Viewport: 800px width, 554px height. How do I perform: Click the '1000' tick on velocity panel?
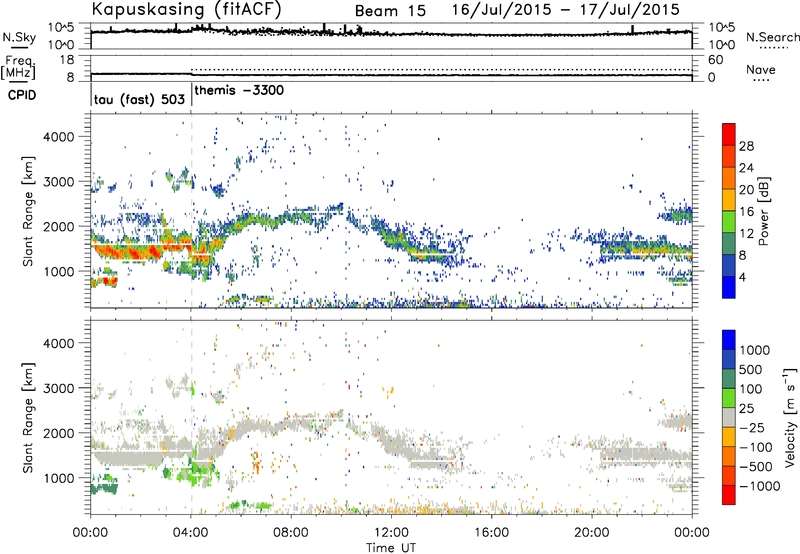tap(58, 478)
